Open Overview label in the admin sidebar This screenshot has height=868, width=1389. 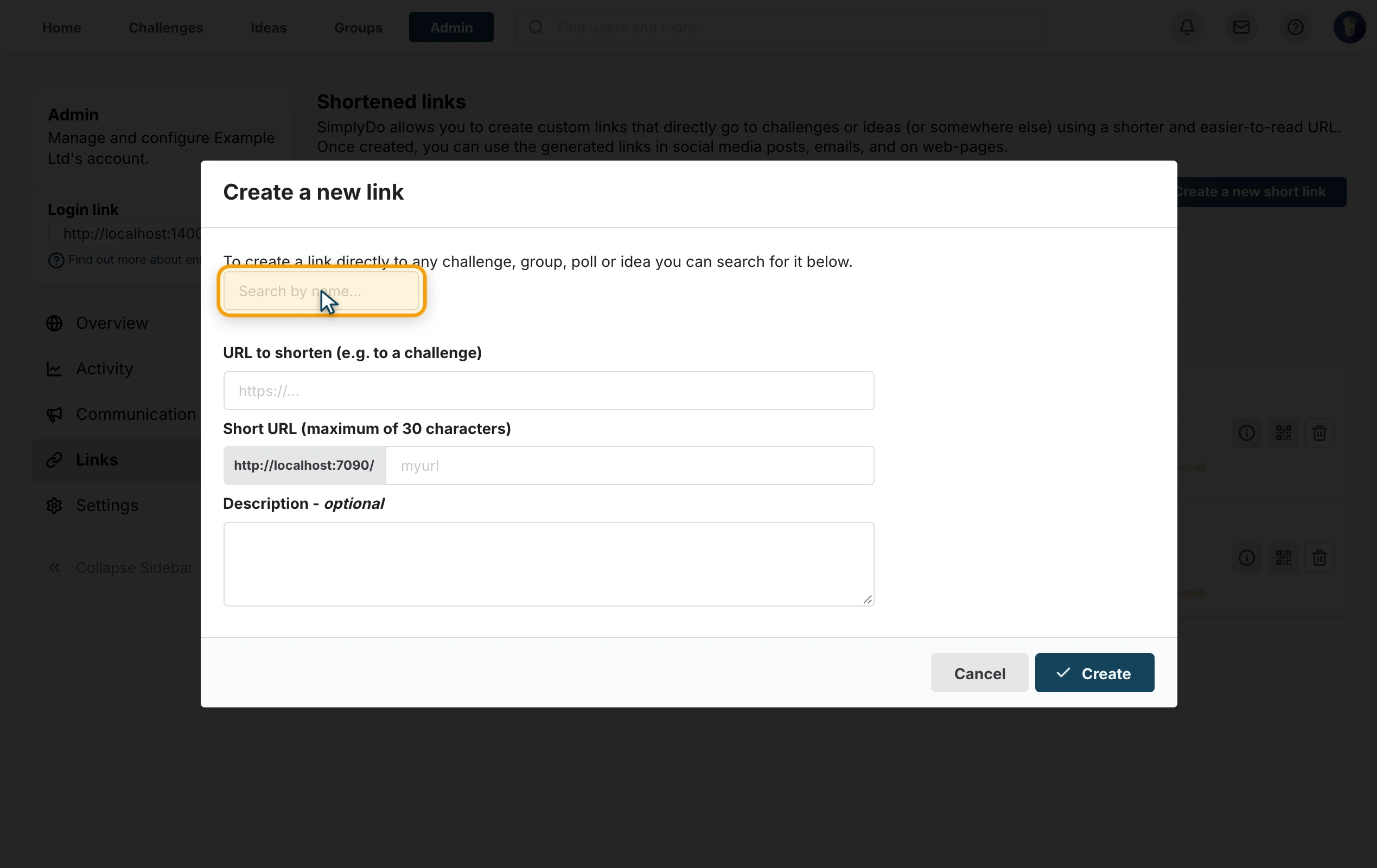(x=112, y=323)
